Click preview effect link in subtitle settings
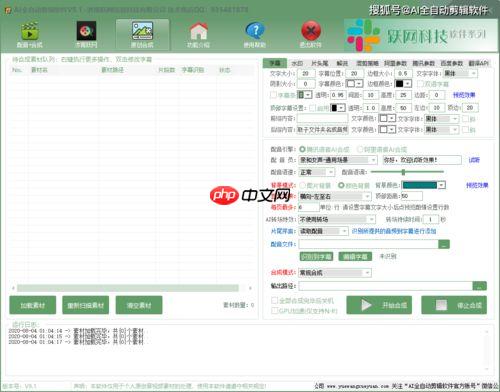This screenshot has width=500, height=392. coord(464,95)
